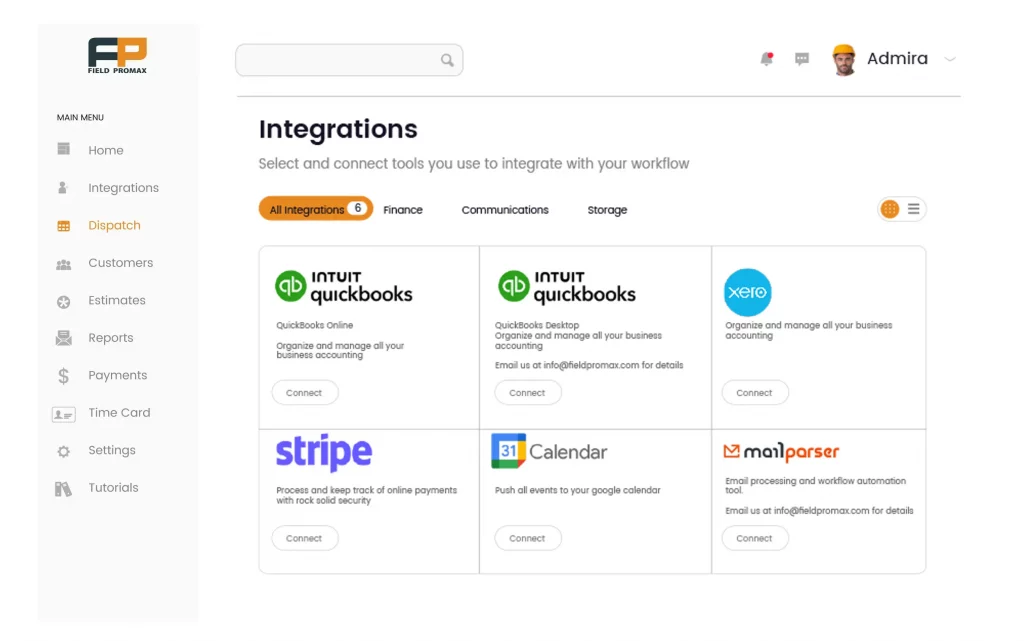Image resolution: width=1024 pixels, height=642 pixels.
Task: Connect the Google Calendar integration
Action: tap(527, 538)
